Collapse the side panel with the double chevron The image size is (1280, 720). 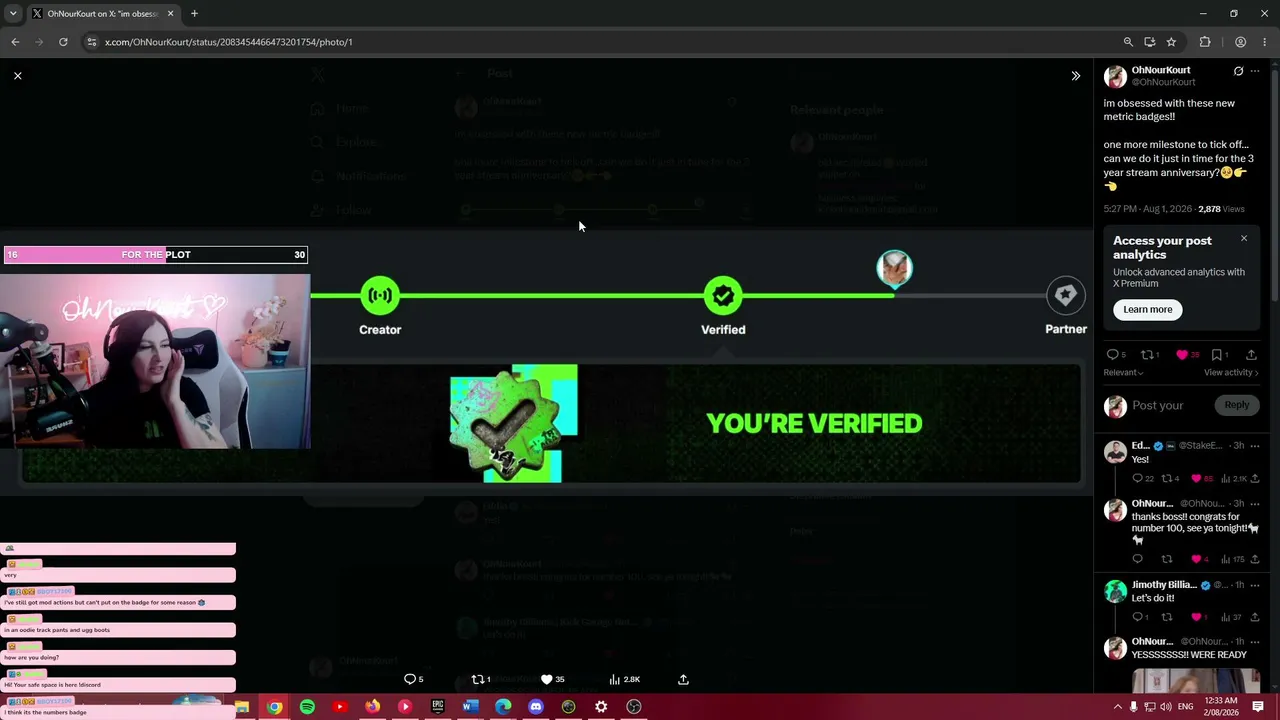(1076, 76)
